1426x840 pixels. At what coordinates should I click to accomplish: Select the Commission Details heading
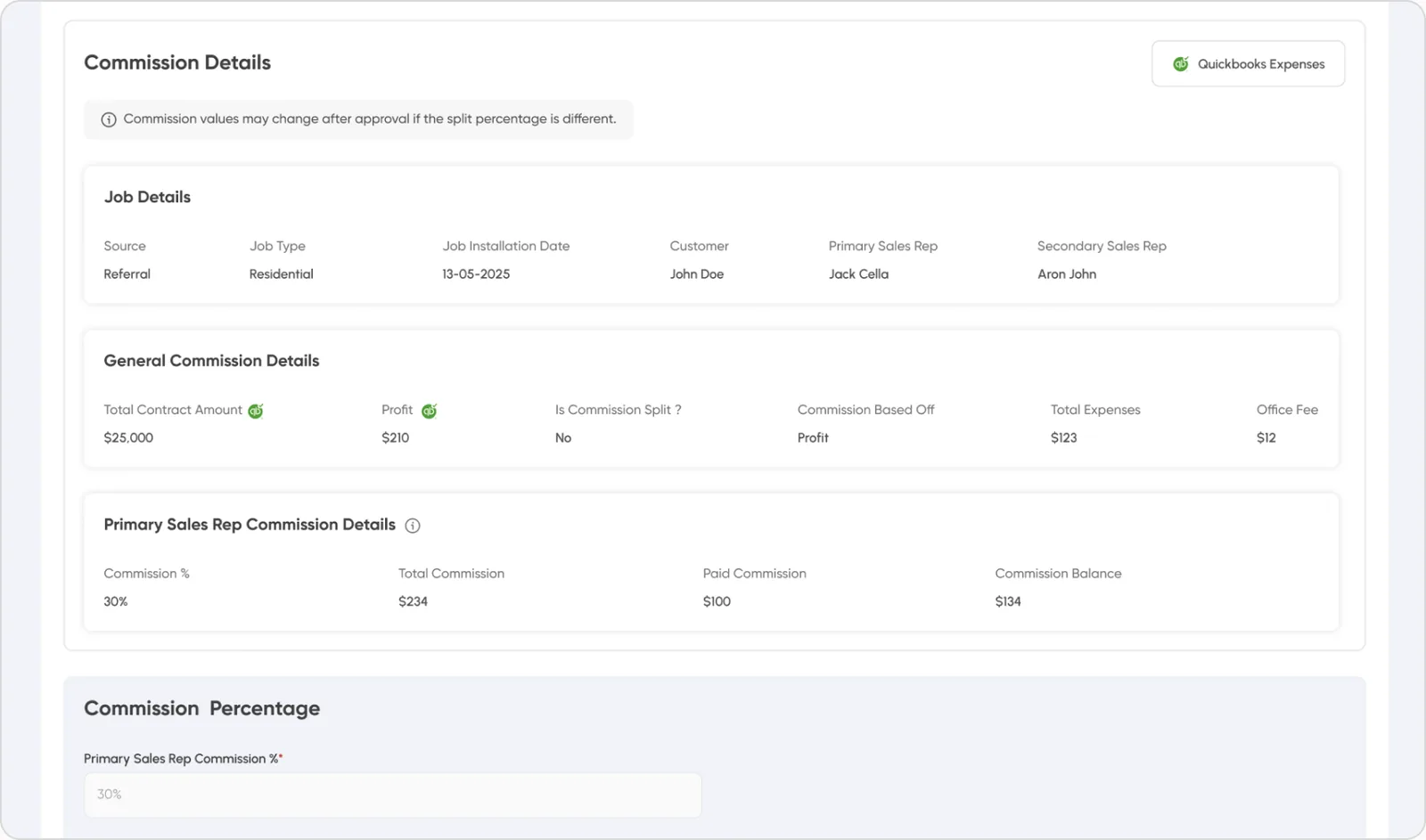pyautogui.click(x=177, y=62)
